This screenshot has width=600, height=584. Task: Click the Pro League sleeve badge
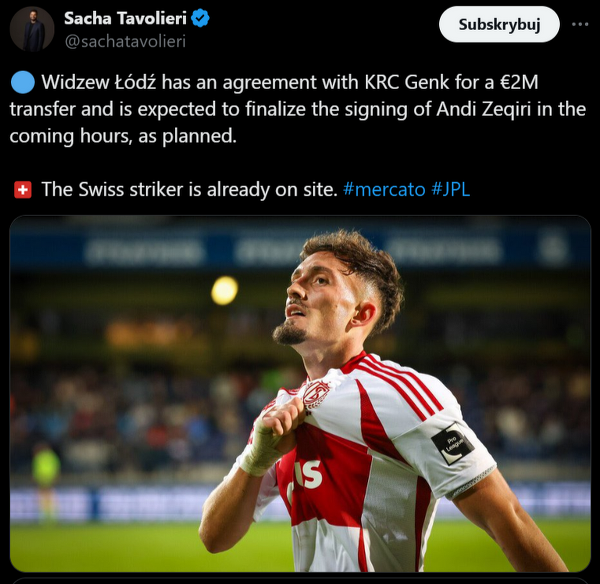[452, 443]
